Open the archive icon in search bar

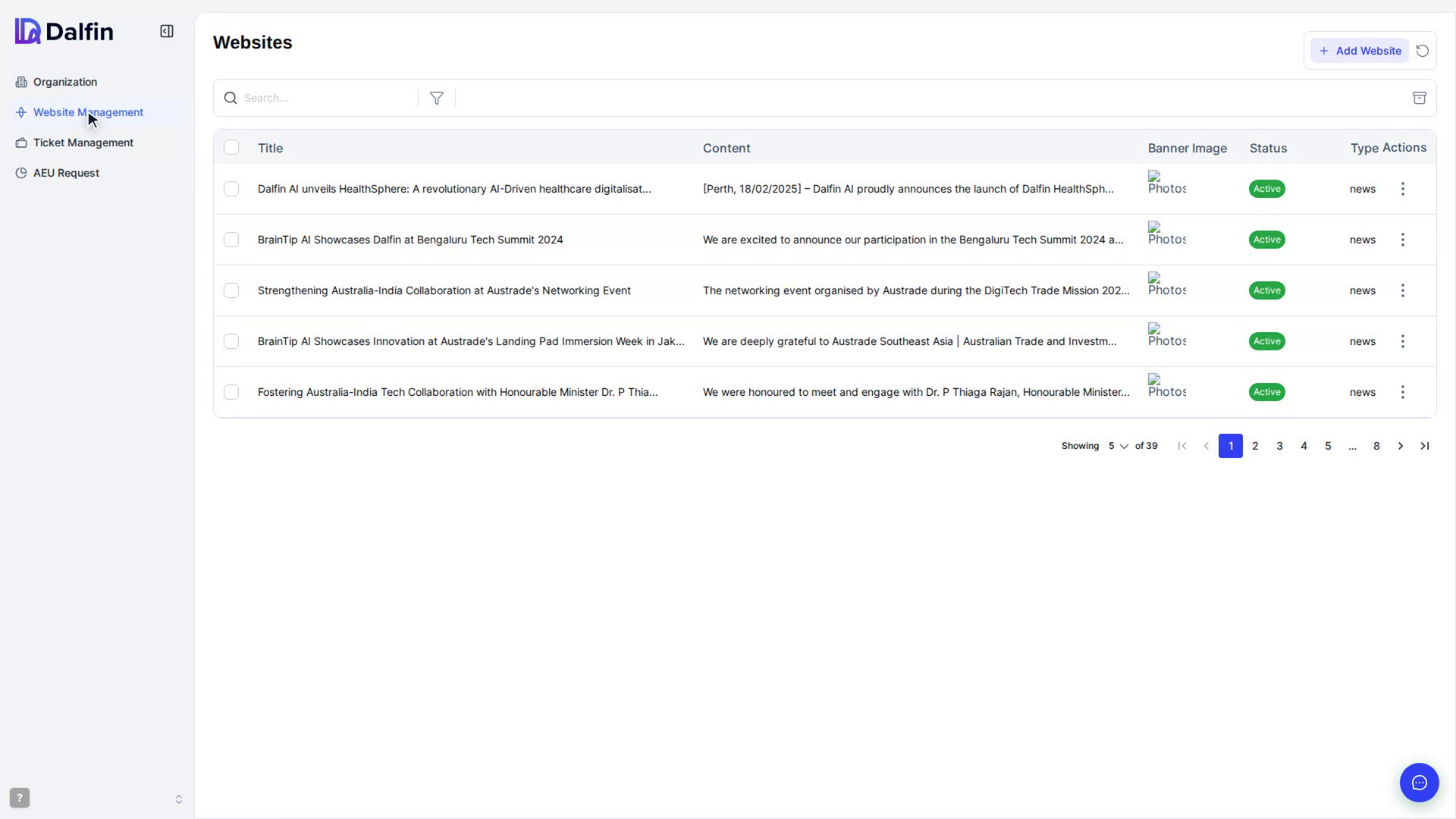coord(1420,98)
